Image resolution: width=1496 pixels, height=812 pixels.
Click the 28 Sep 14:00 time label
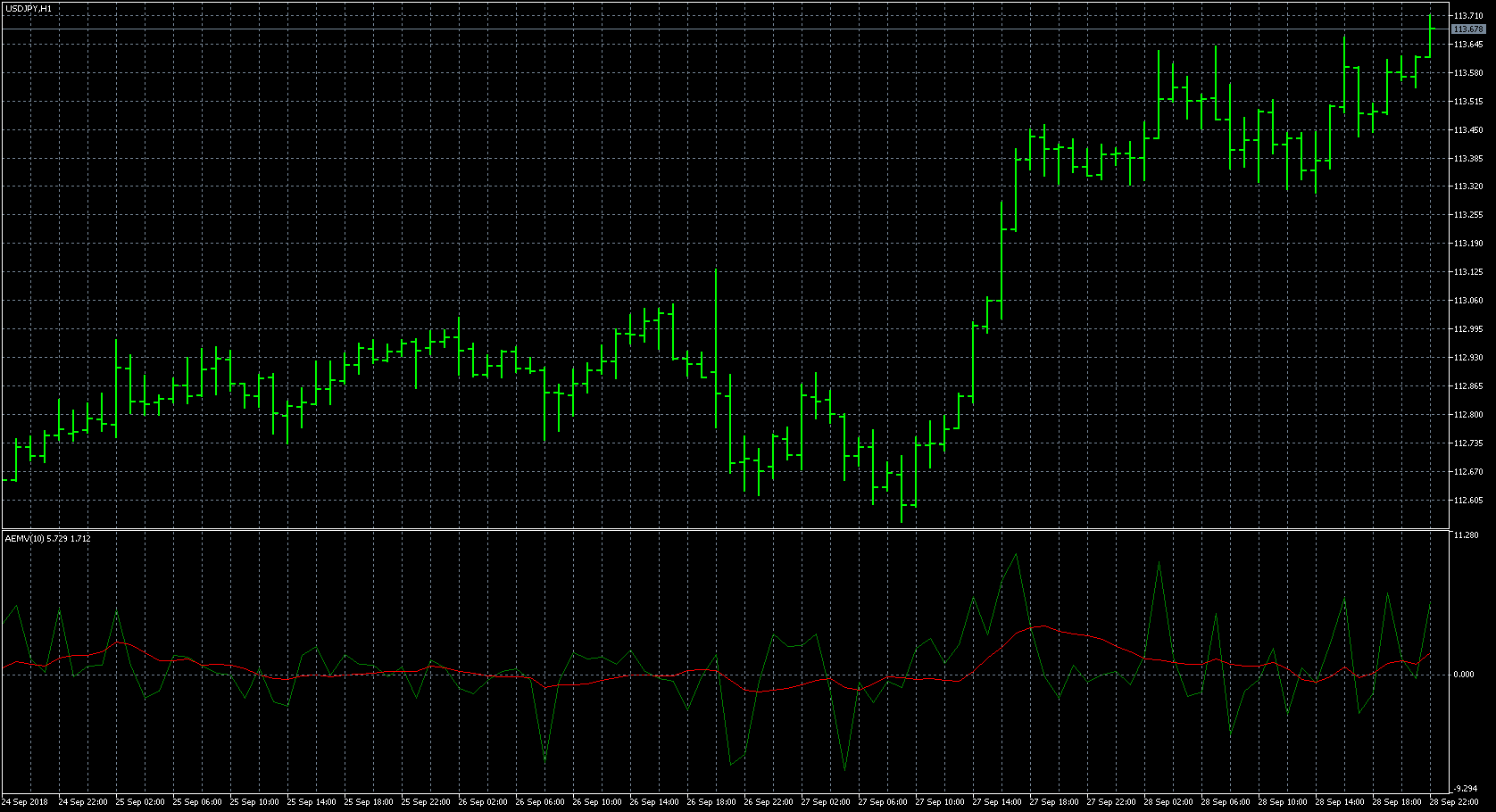[1340, 802]
